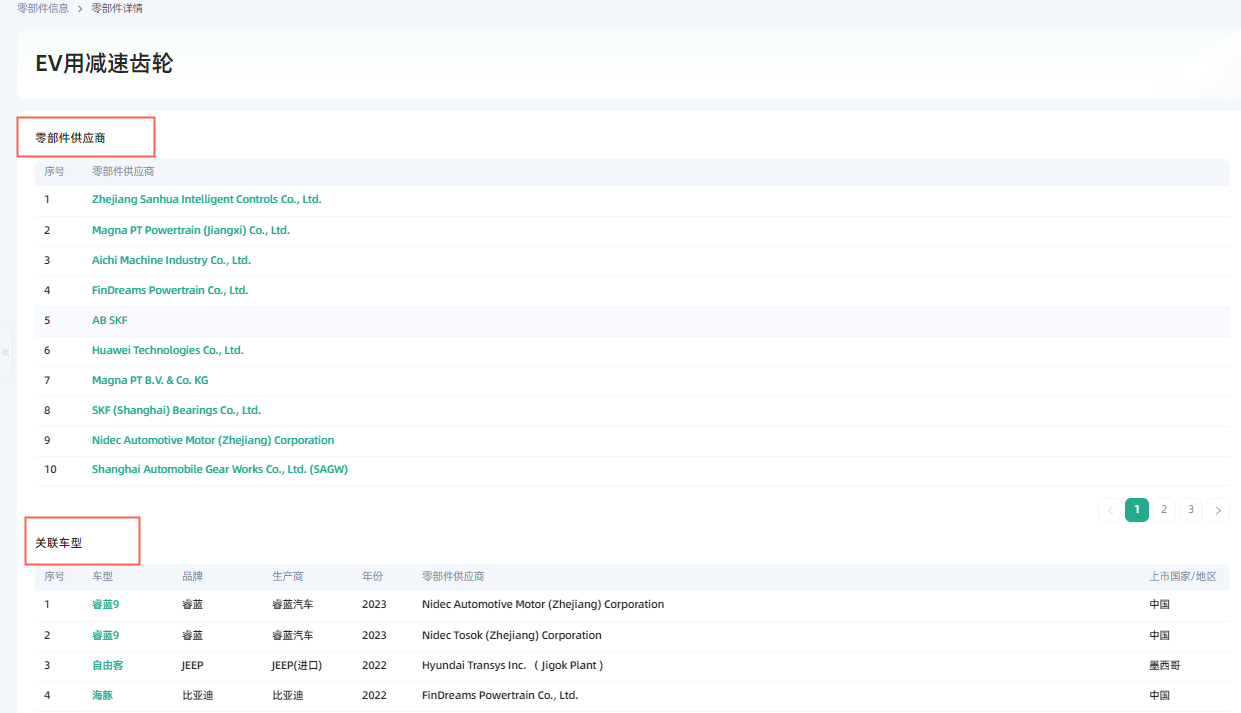Open Huawei Technologies Co., Ltd. link
This screenshot has width=1241, height=713.
168,350
